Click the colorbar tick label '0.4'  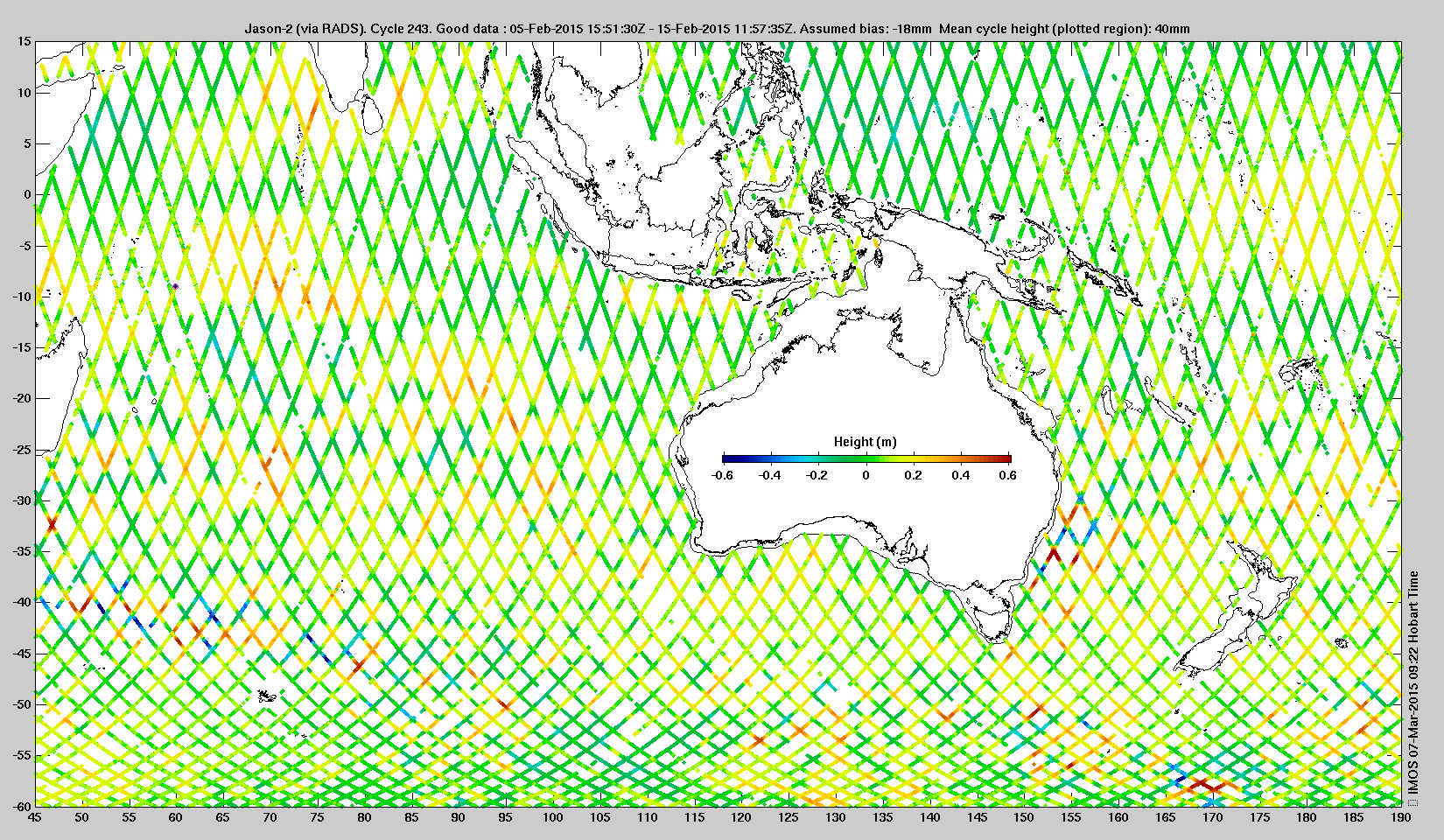pos(961,476)
